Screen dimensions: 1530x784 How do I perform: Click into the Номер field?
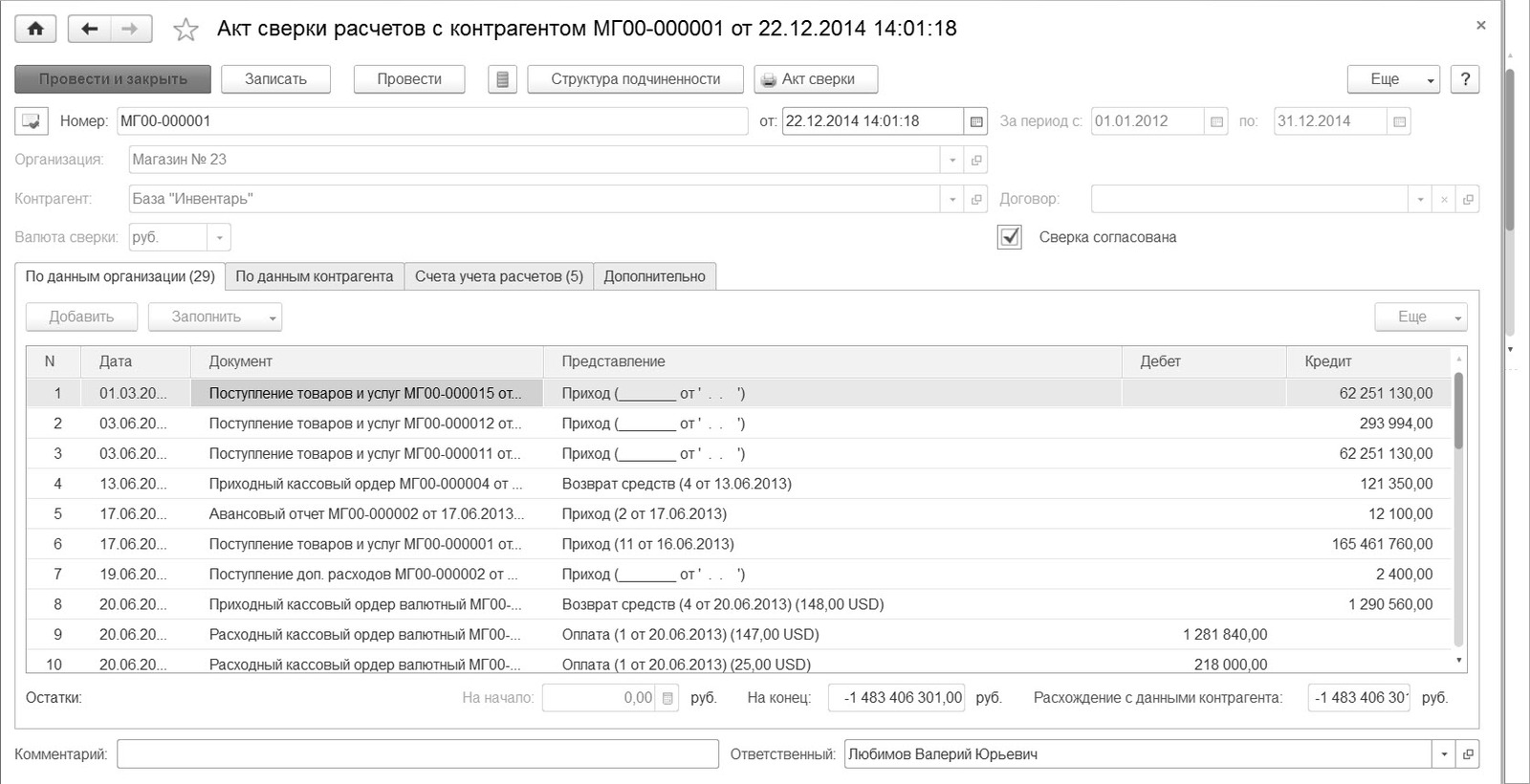point(432,121)
